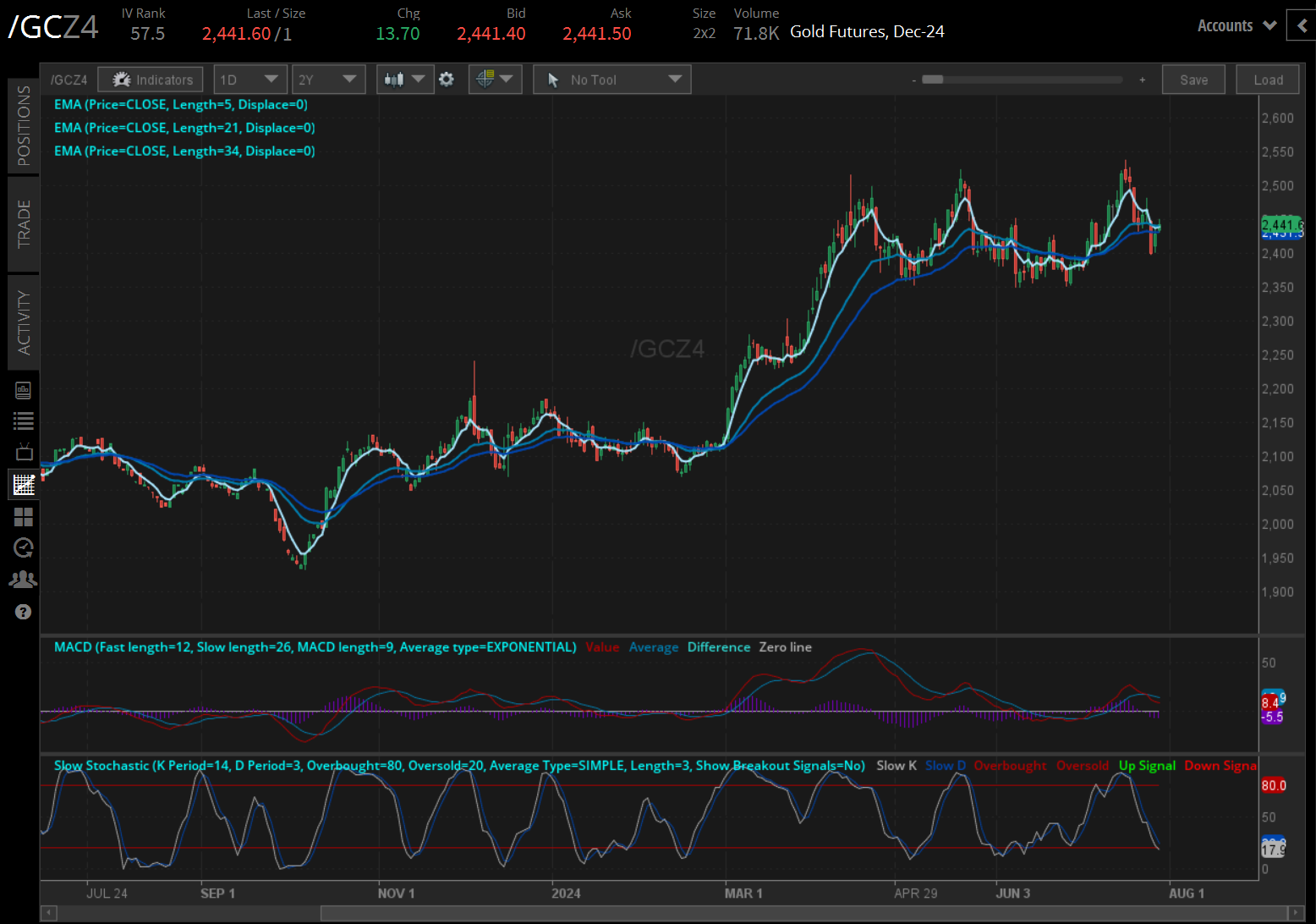Viewport: 1316px width, 924px height.
Task: Open the Accounts dropdown
Action: 1235,25
